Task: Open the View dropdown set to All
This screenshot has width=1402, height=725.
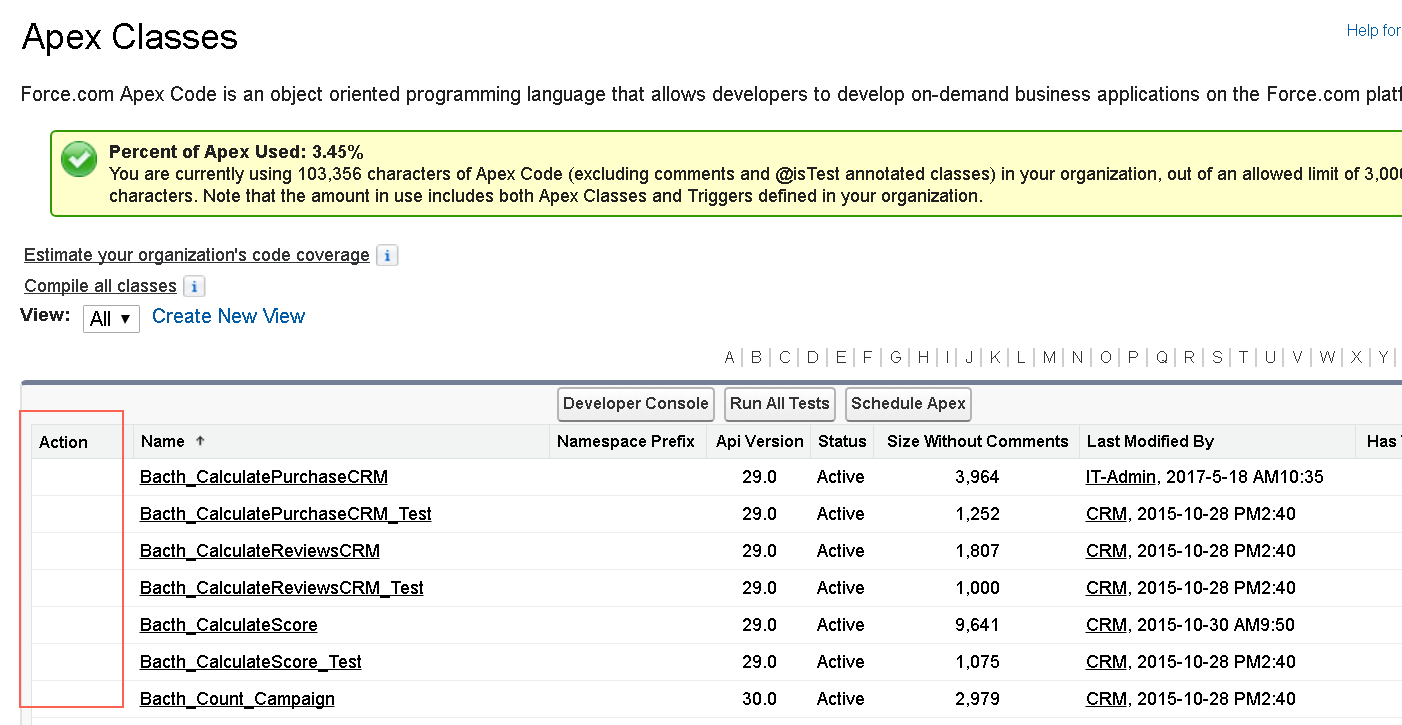Action: pyautogui.click(x=111, y=319)
